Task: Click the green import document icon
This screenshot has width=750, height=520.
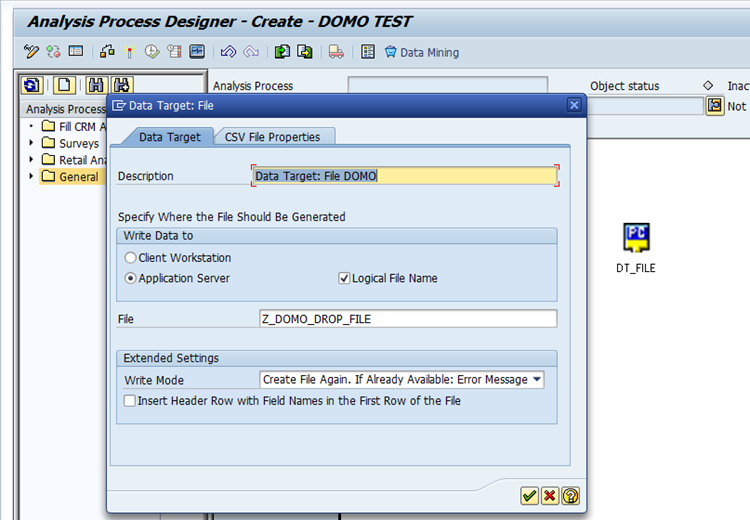Action: click(282, 51)
